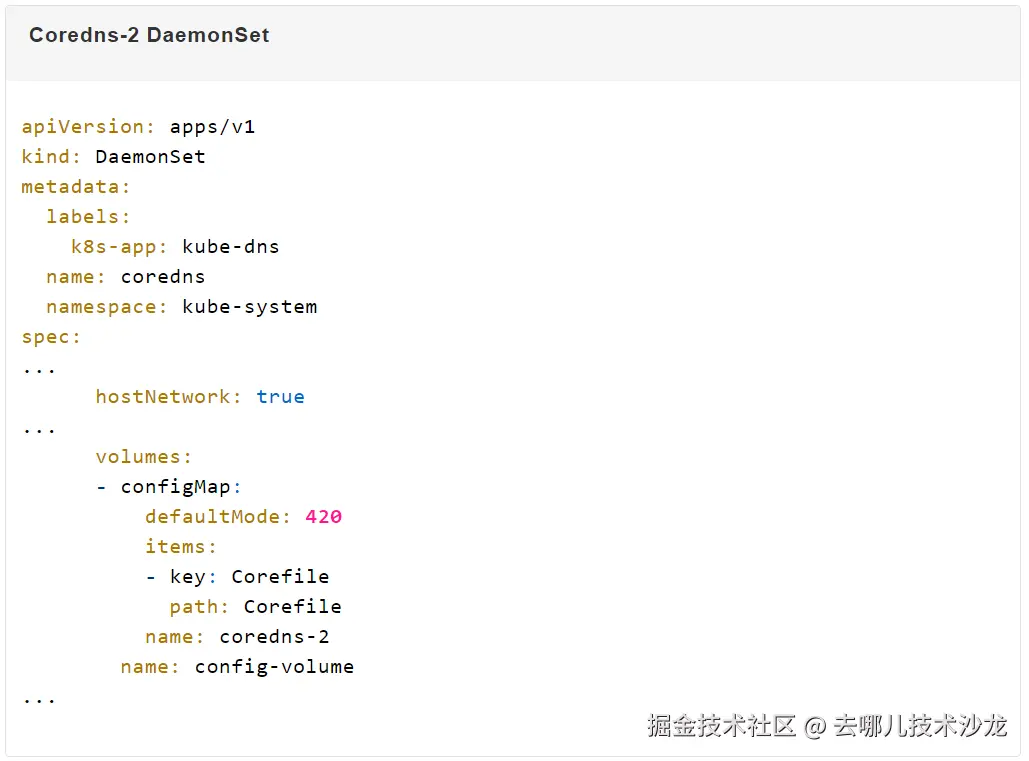Click the DaemonSet kind value
The height and width of the screenshot is (761, 1029).
(150, 157)
